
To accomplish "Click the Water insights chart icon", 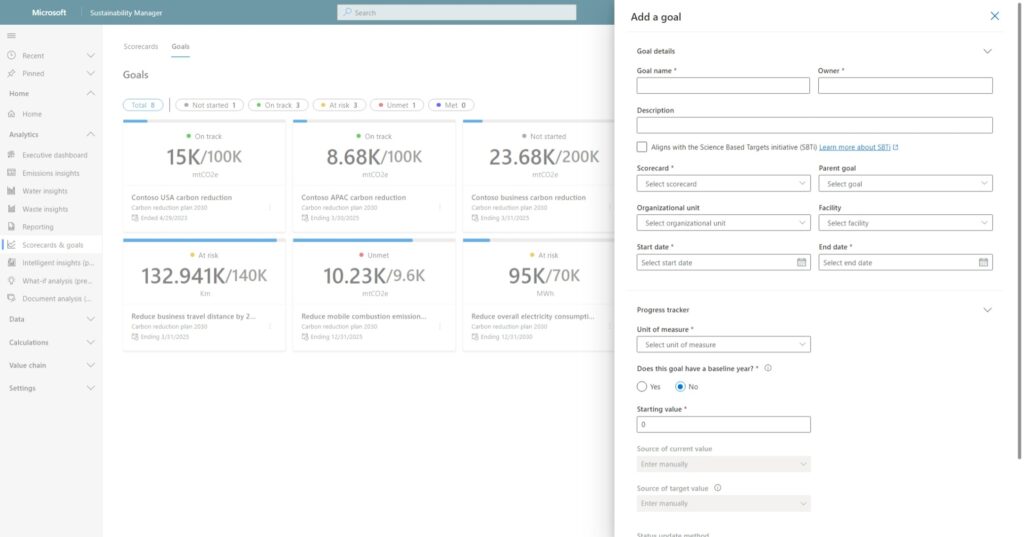I will click(x=11, y=191).
